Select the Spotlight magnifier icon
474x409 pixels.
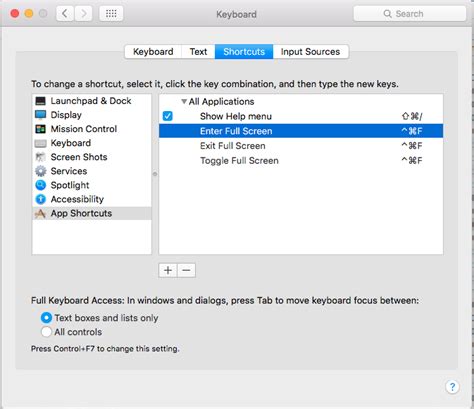[40, 185]
